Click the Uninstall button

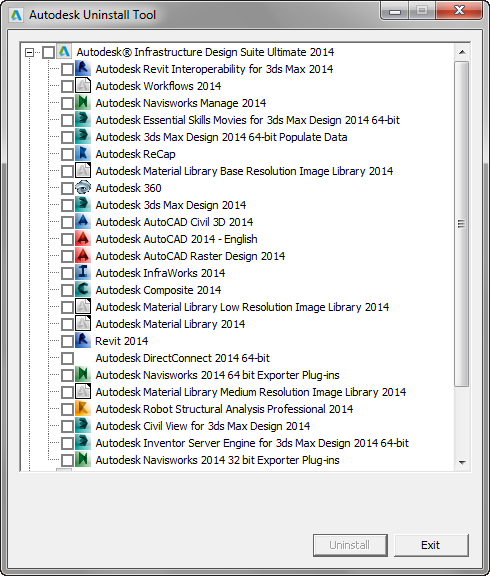350,545
